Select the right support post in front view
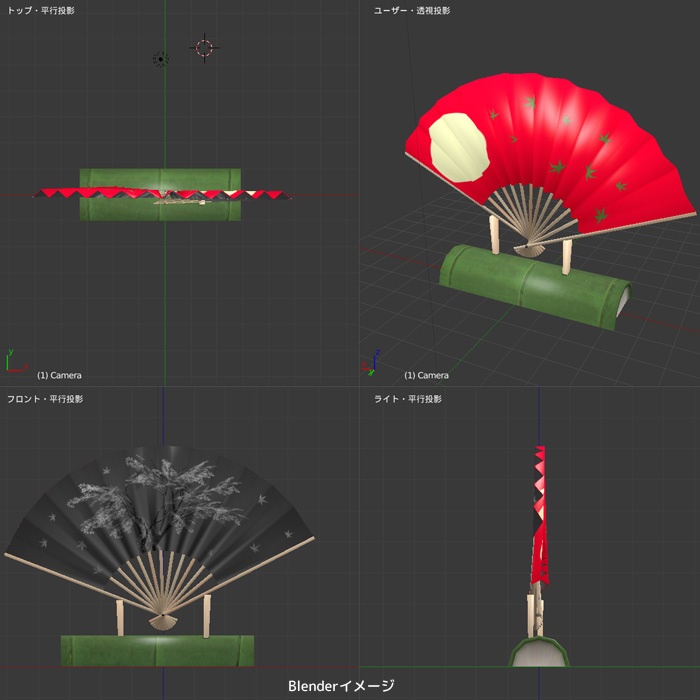 pos(207,616)
